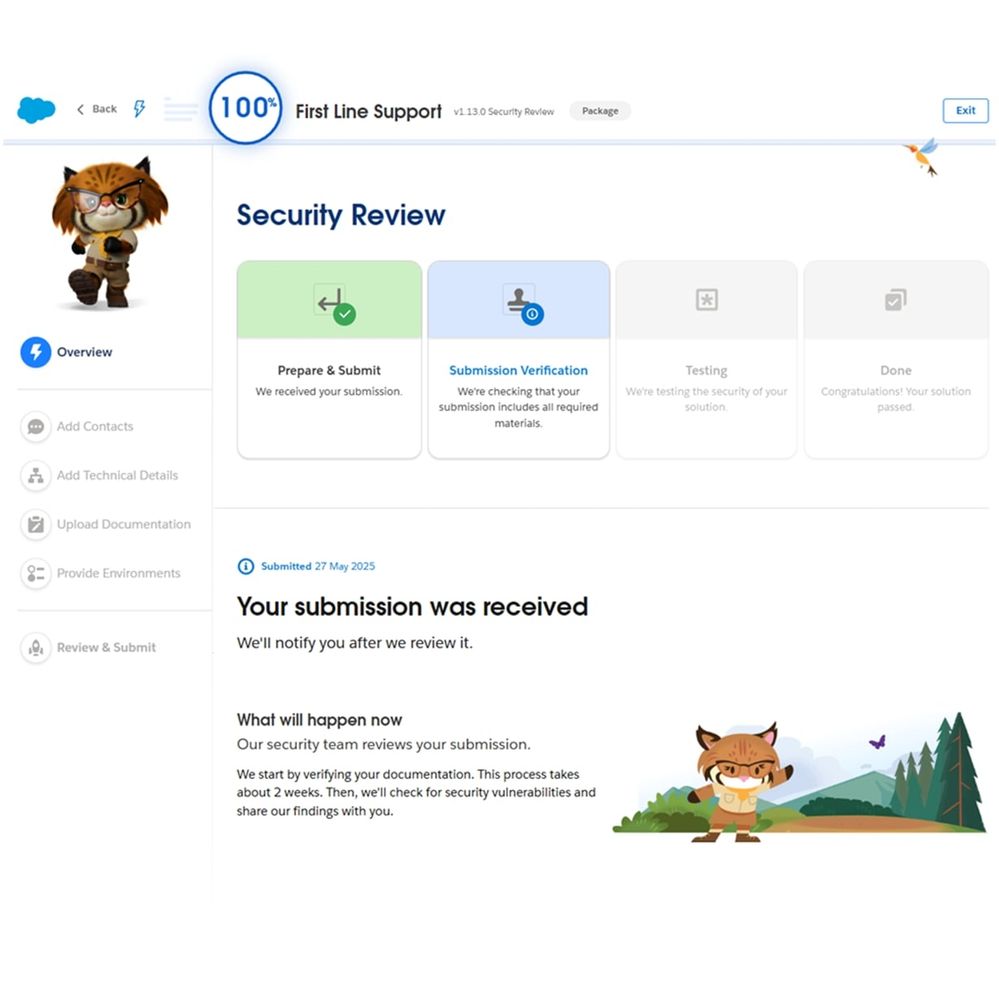The image size is (999, 1000).
Task: Click the Add Contacts chat bubble icon
Action: [36, 426]
